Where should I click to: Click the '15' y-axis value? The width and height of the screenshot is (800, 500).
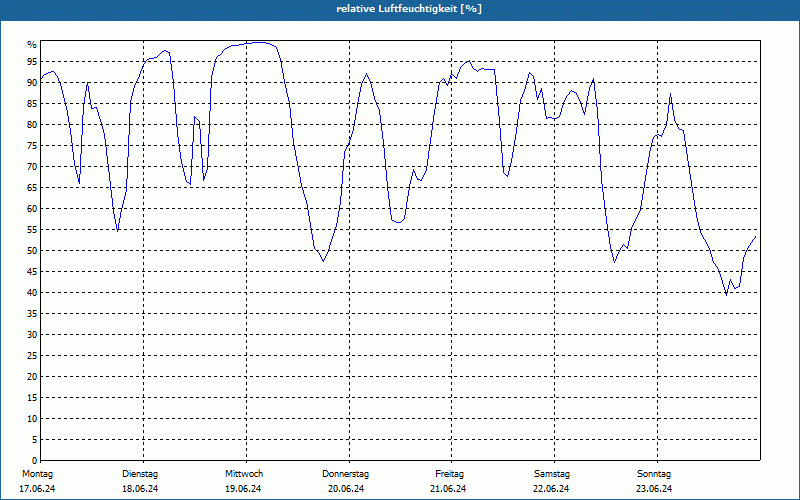click(32, 397)
